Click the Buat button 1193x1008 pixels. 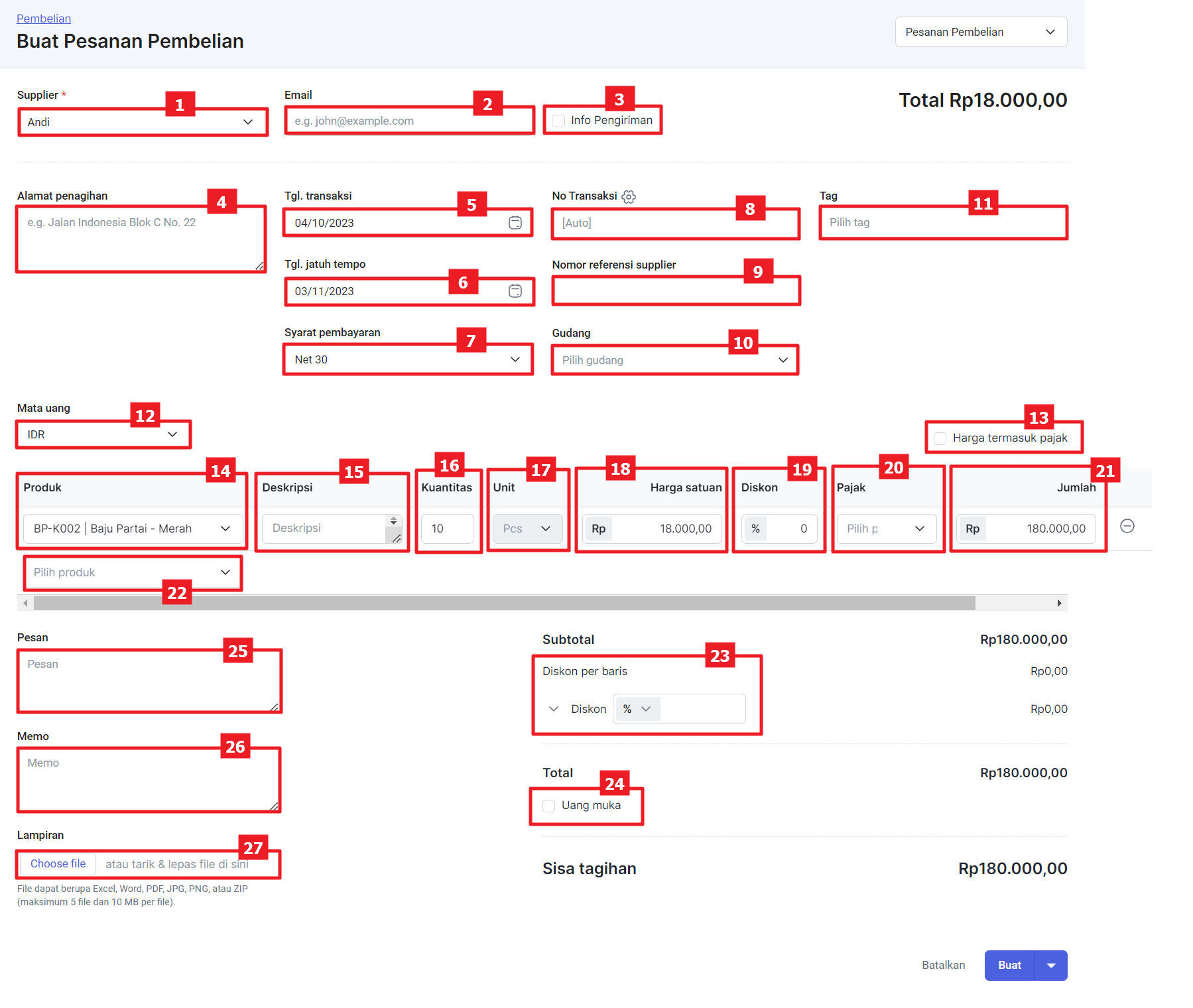coord(1009,966)
